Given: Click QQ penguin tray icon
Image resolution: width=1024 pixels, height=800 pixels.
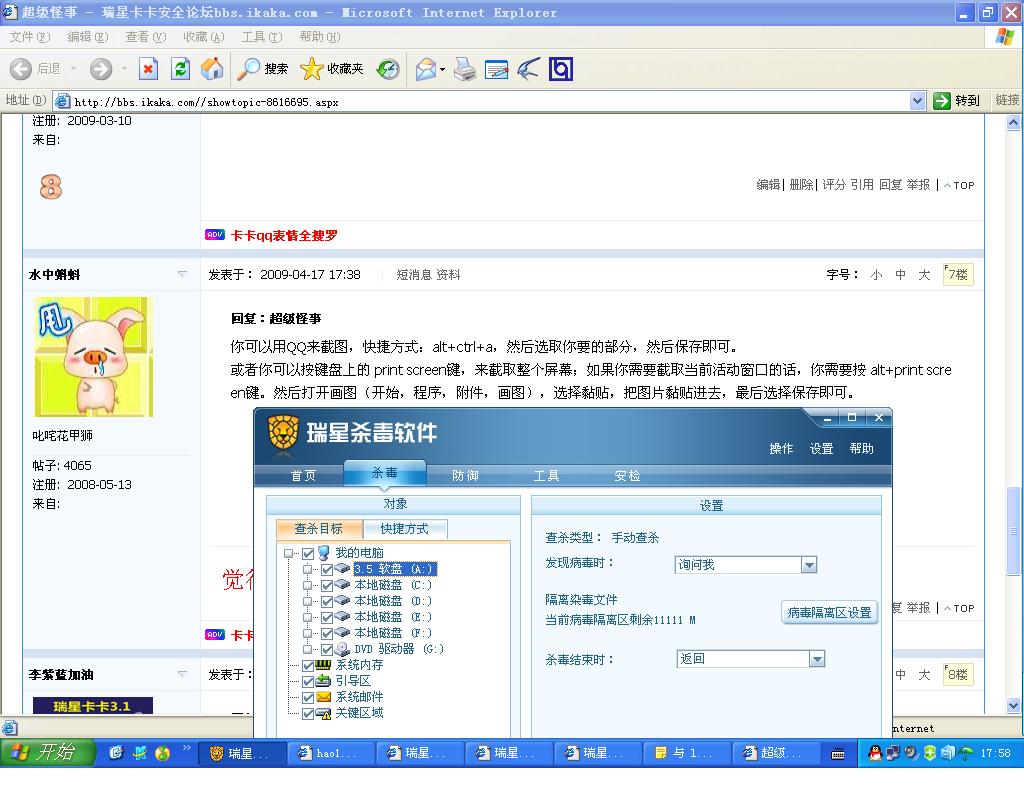Looking at the screenshot, I should [875, 753].
